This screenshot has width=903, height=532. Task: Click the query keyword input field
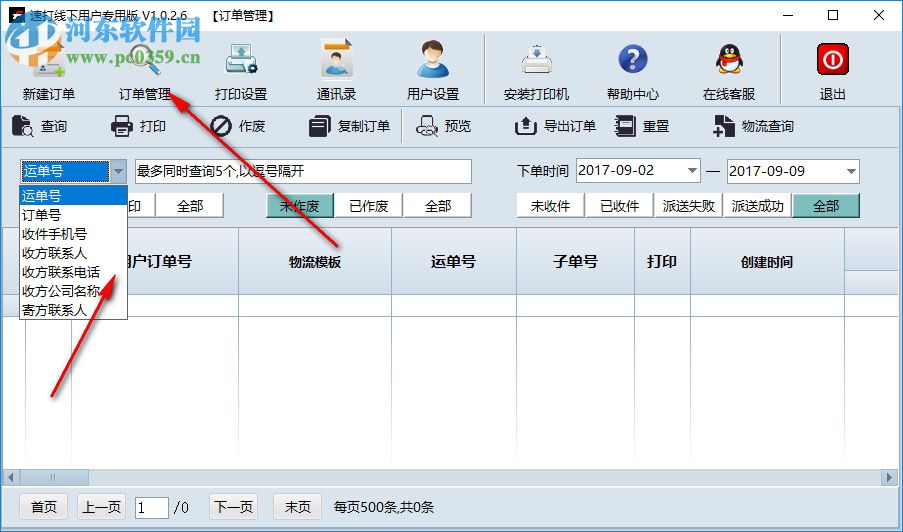click(303, 171)
